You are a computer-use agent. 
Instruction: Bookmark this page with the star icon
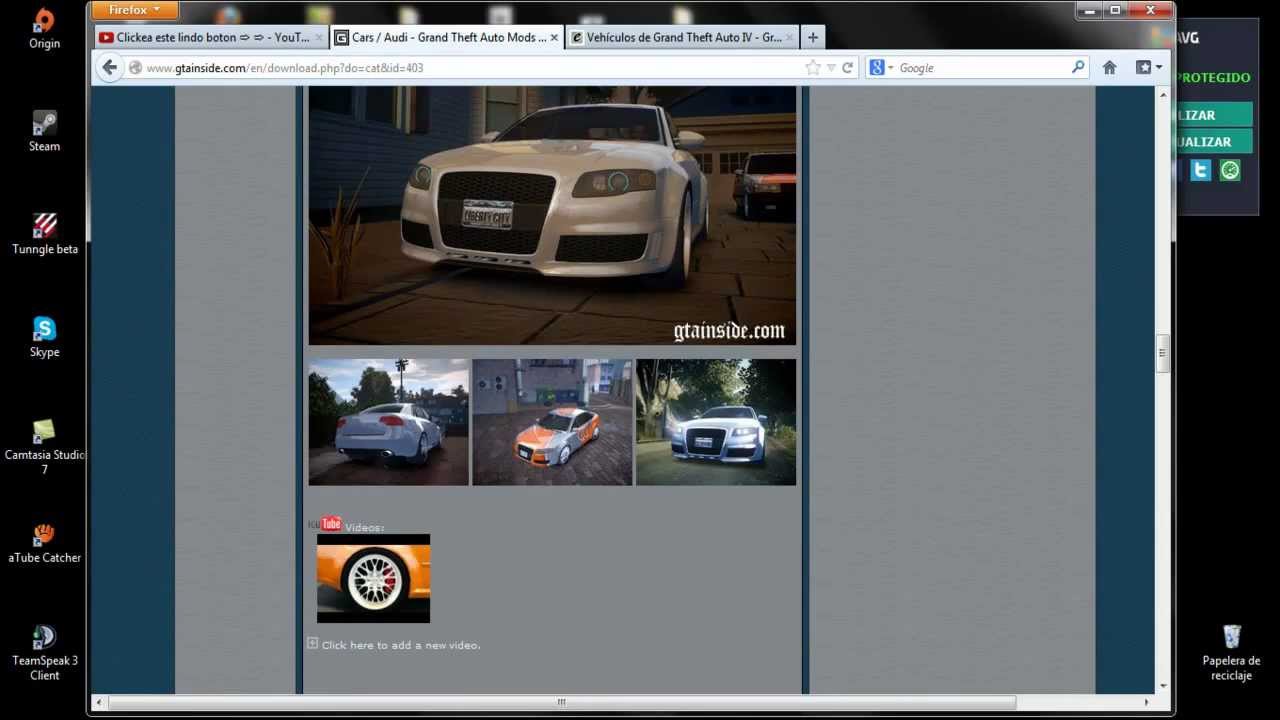pos(813,68)
